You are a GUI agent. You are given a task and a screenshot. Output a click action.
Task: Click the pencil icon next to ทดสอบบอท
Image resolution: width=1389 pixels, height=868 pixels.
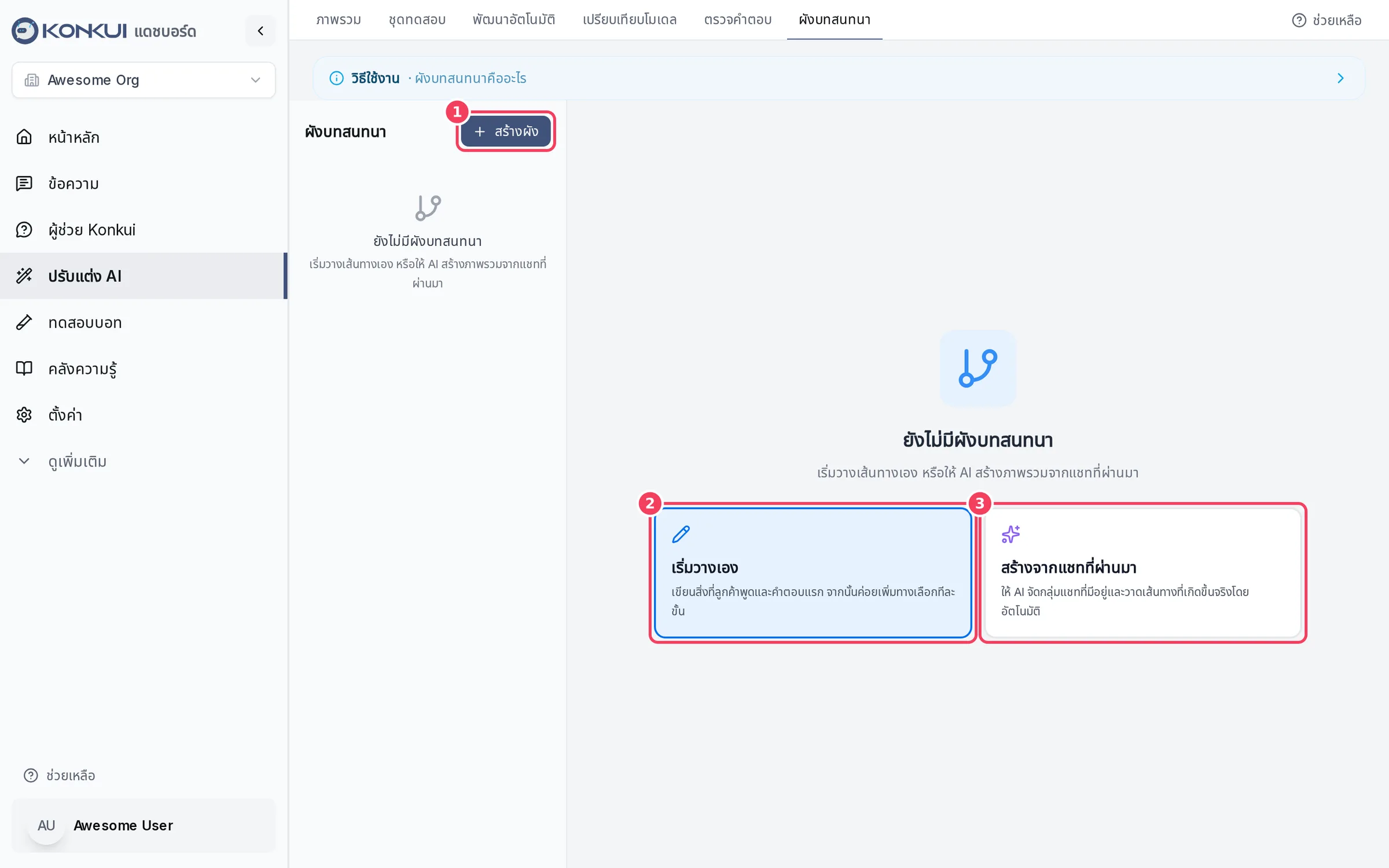[24, 322]
